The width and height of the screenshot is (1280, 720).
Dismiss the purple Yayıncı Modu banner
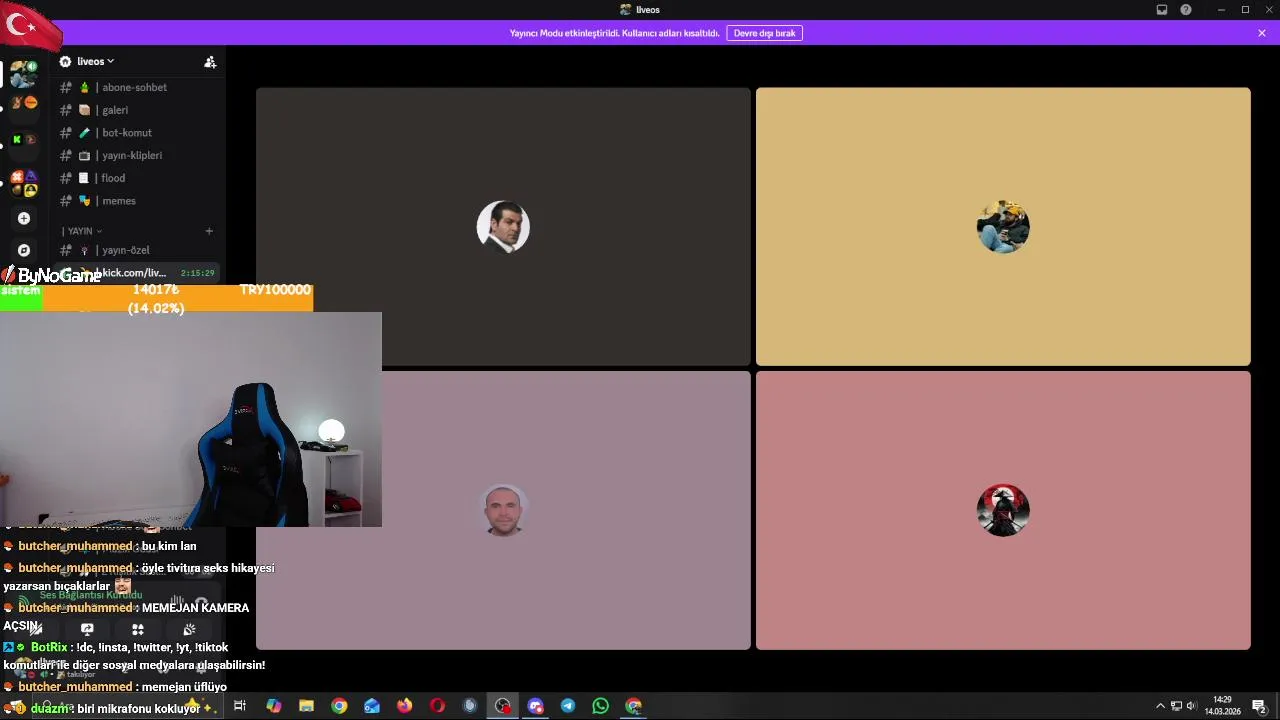tap(1262, 33)
